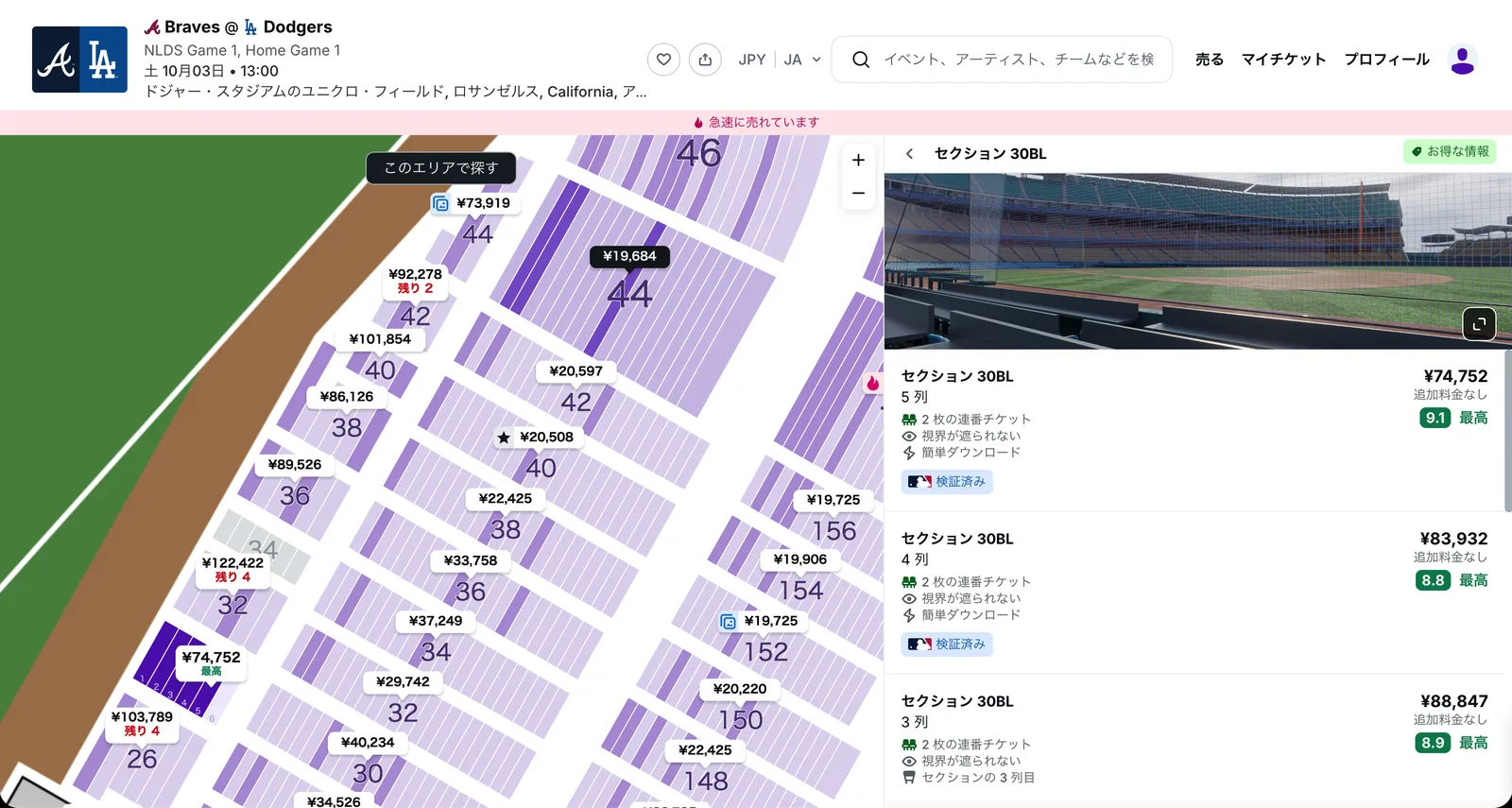The width and height of the screenshot is (1512, 808).
Task: Select the ¥88,847 row 3 listing
Action: [x=1194, y=742]
